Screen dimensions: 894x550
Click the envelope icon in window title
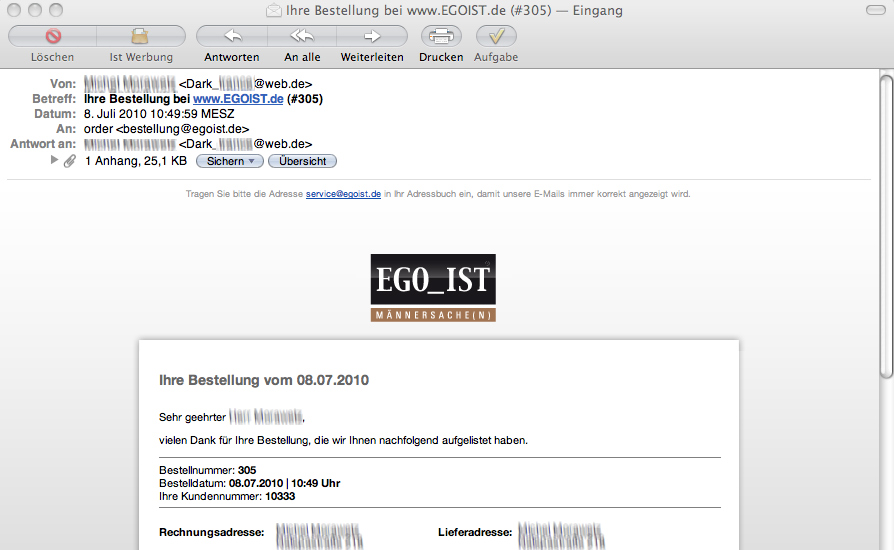[x=274, y=10]
